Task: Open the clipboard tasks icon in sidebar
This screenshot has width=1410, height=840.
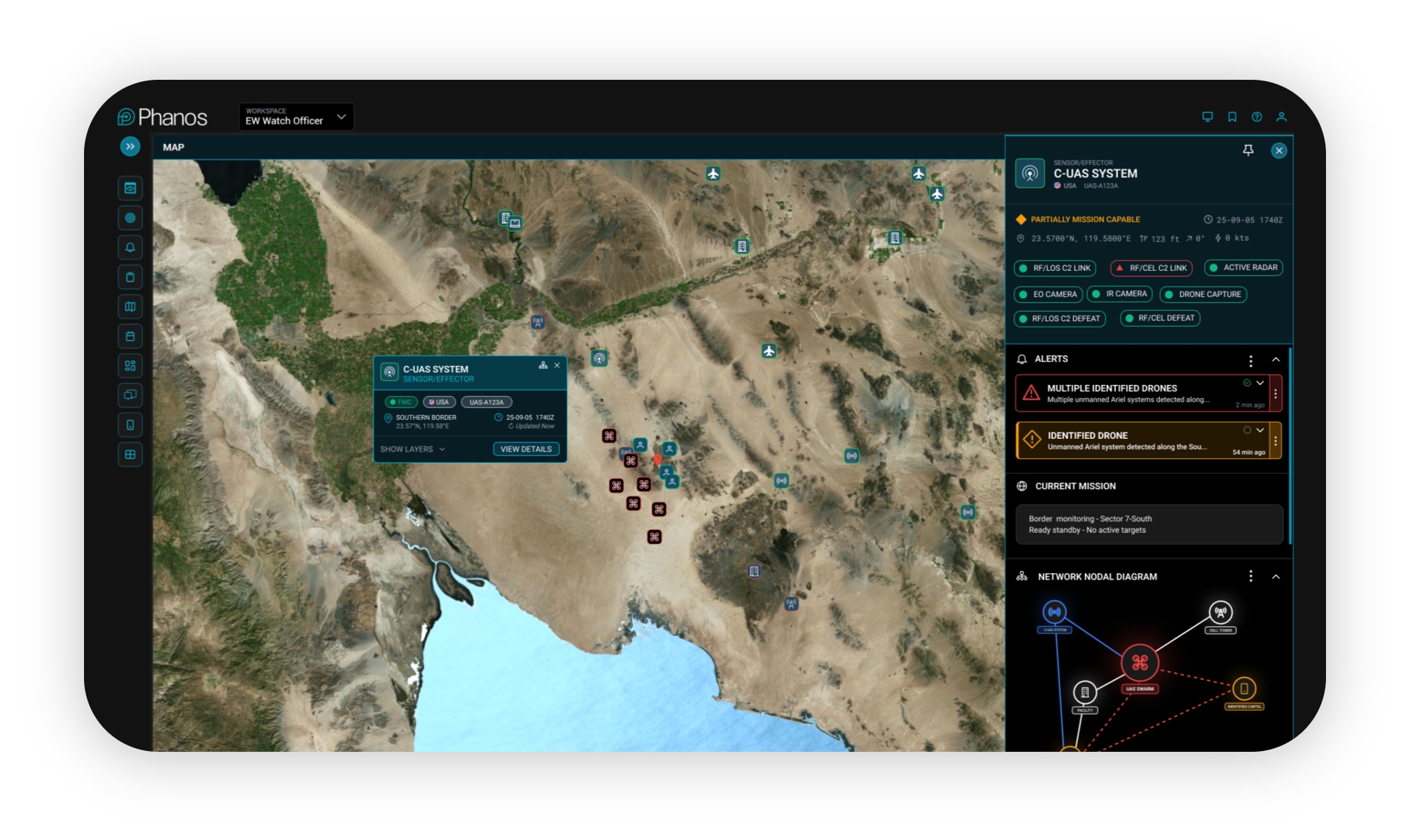Action: [x=130, y=277]
